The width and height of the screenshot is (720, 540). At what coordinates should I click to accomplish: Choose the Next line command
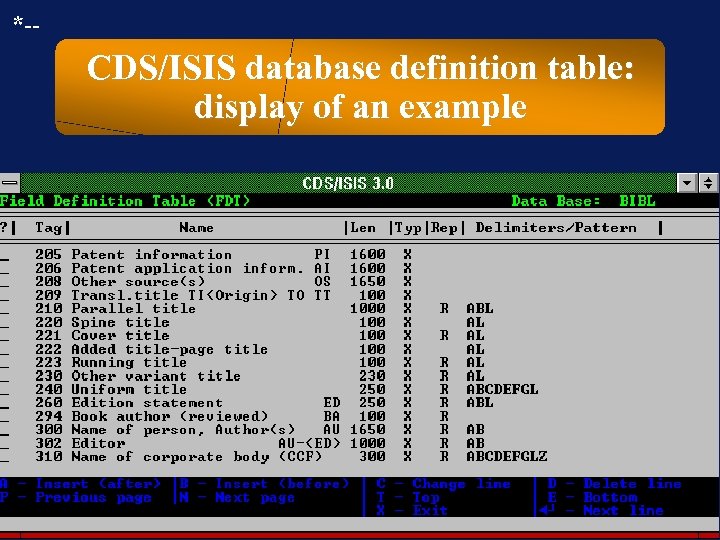point(601,510)
